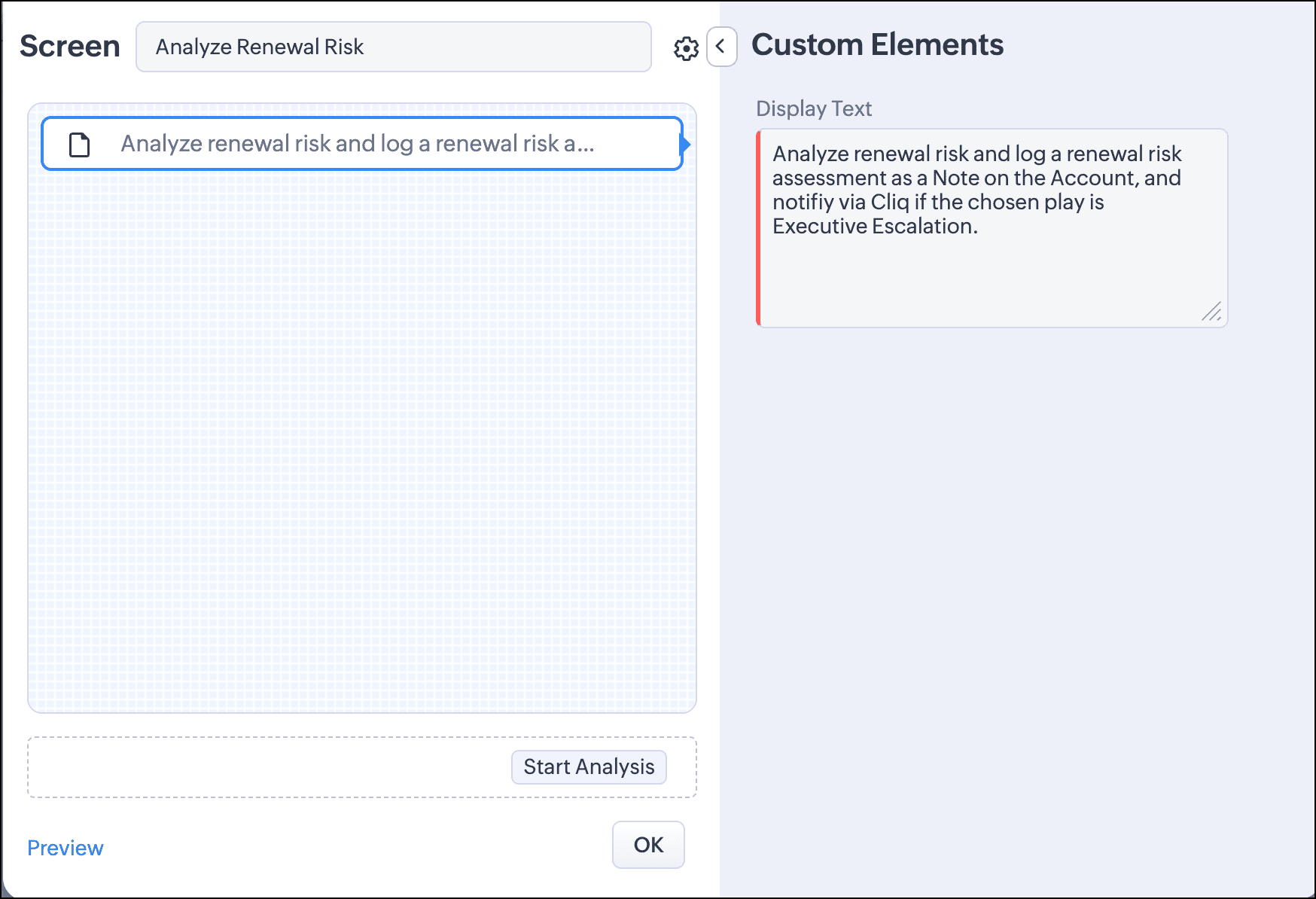
Task: Click empty space left of Start Analysis in the dashed footer
Action: point(270,767)
